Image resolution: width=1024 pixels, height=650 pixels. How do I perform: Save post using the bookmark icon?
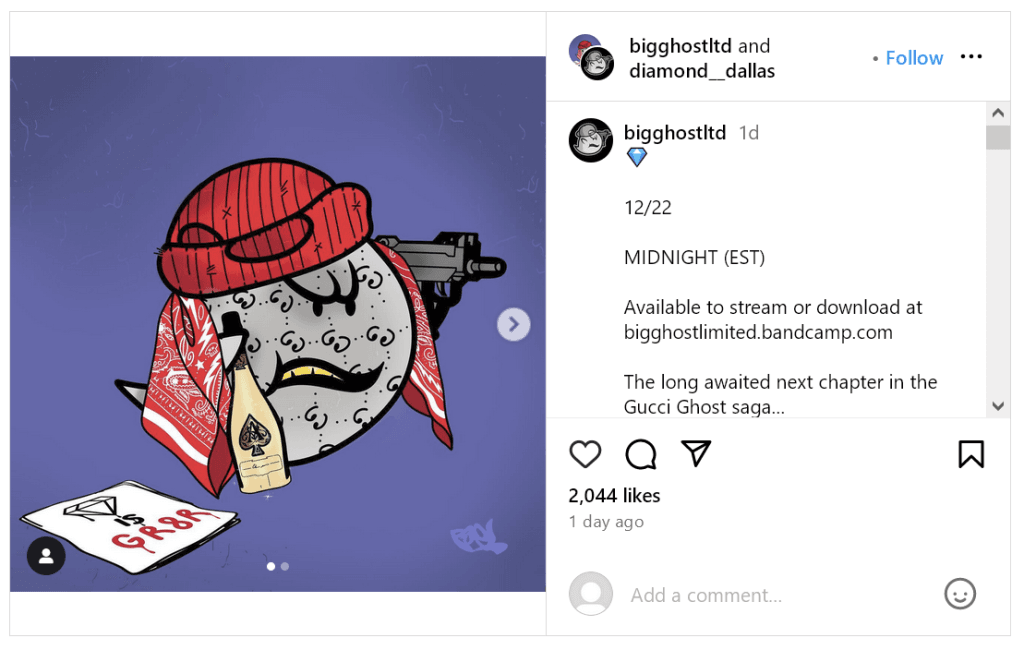[x=970, y=454]
